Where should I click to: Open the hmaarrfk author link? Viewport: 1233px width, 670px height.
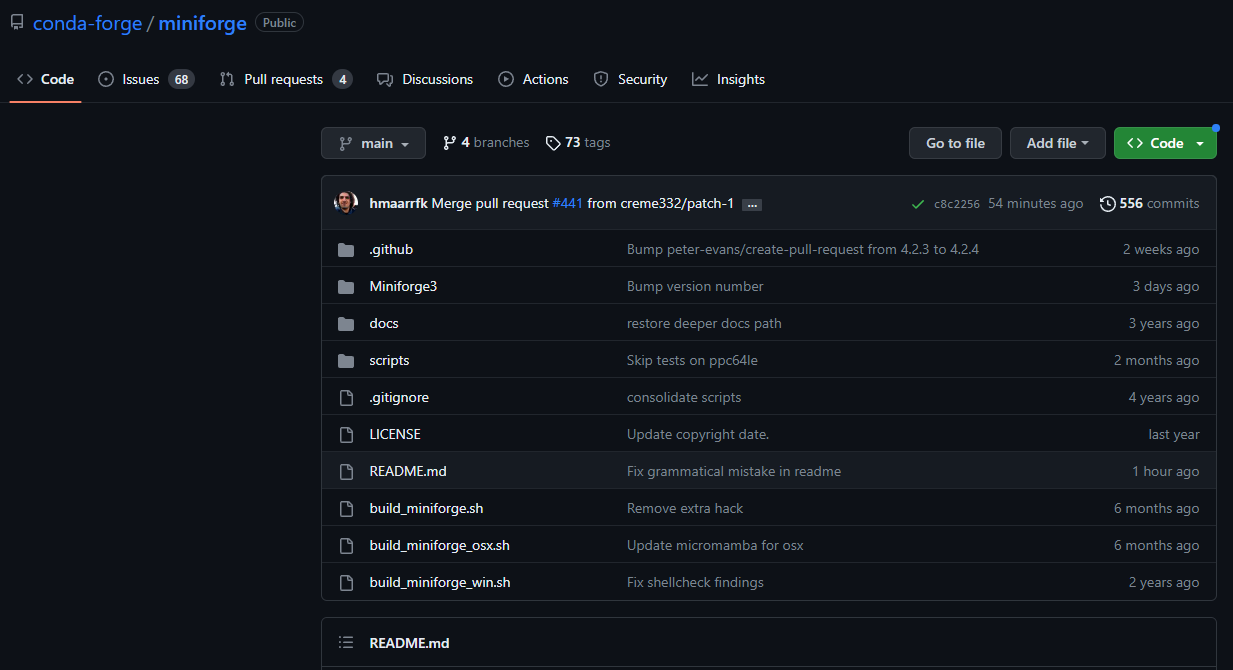point(398,203)
